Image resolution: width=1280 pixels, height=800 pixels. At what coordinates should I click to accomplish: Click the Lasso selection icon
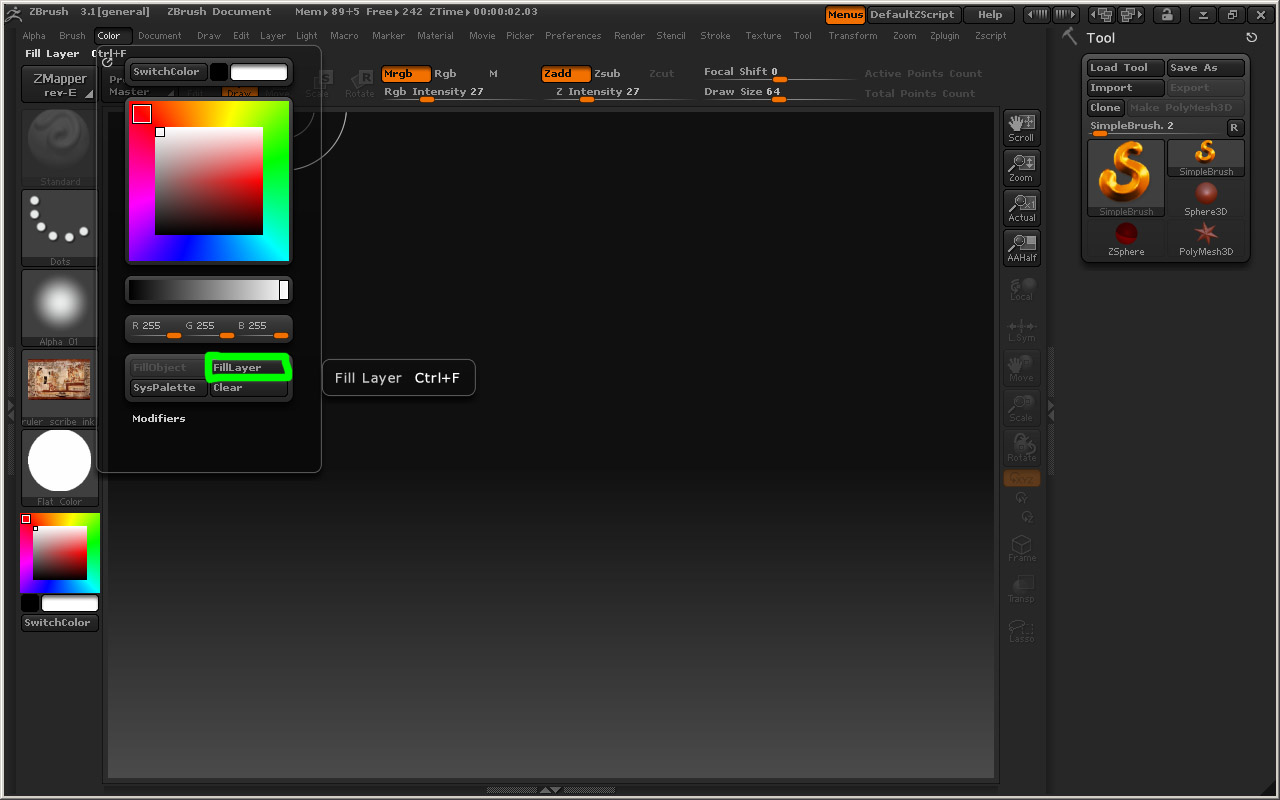coord(1021,628)
